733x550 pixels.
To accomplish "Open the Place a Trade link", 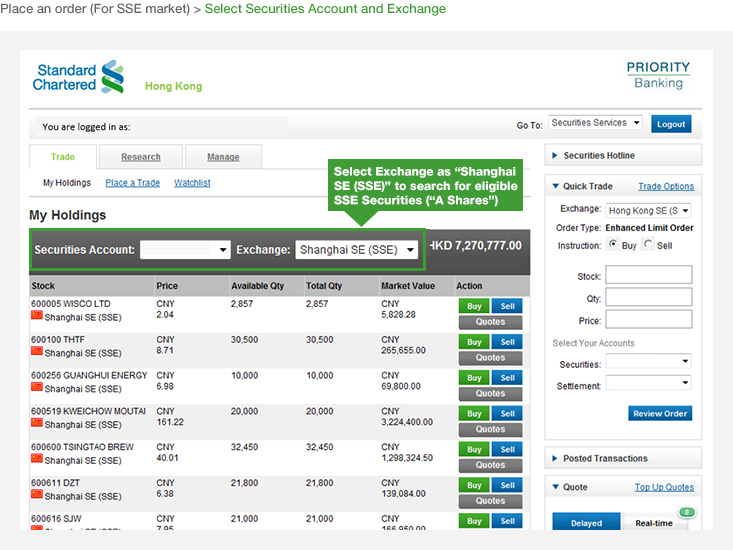I will [133, 183].
